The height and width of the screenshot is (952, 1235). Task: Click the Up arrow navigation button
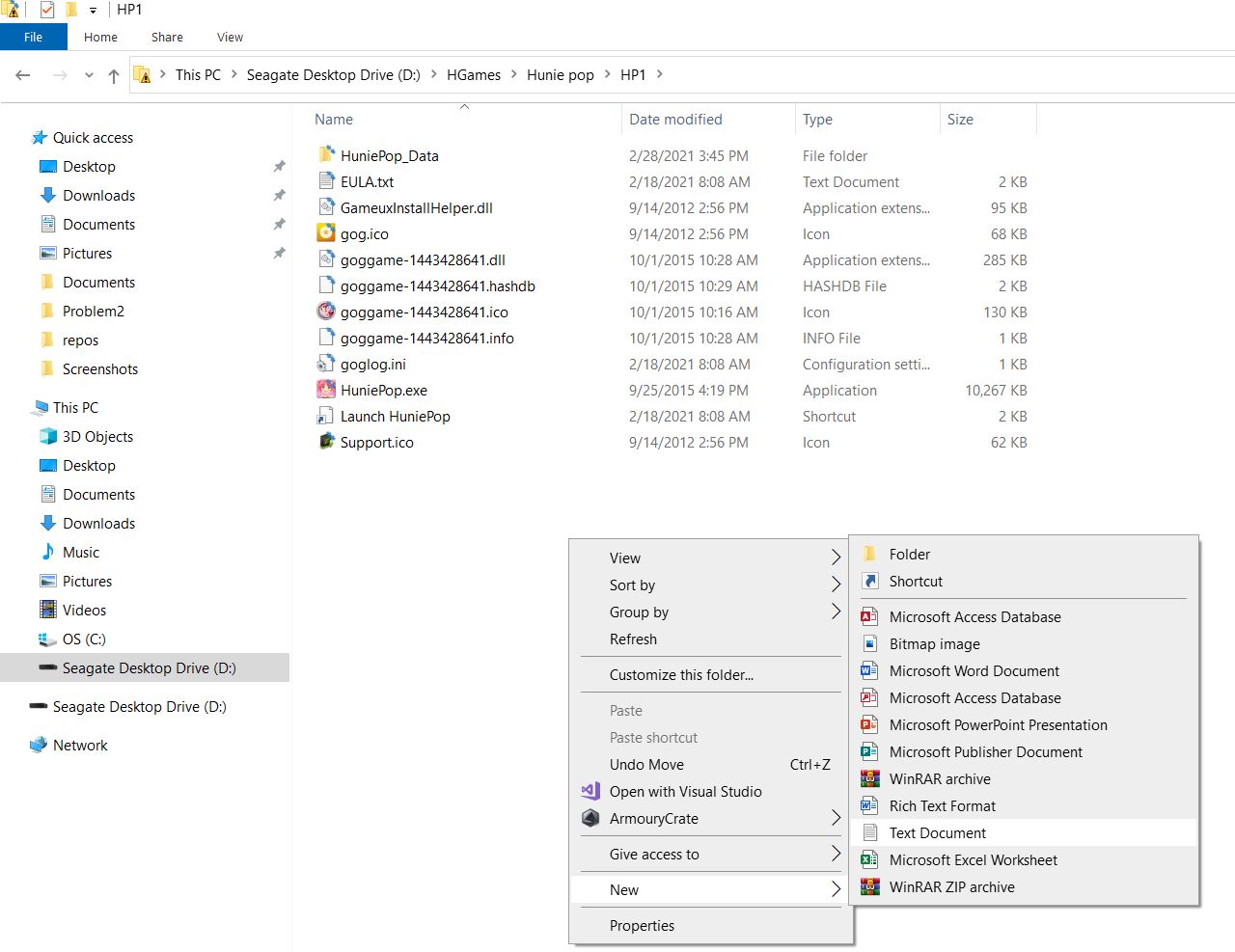point(114,75)
